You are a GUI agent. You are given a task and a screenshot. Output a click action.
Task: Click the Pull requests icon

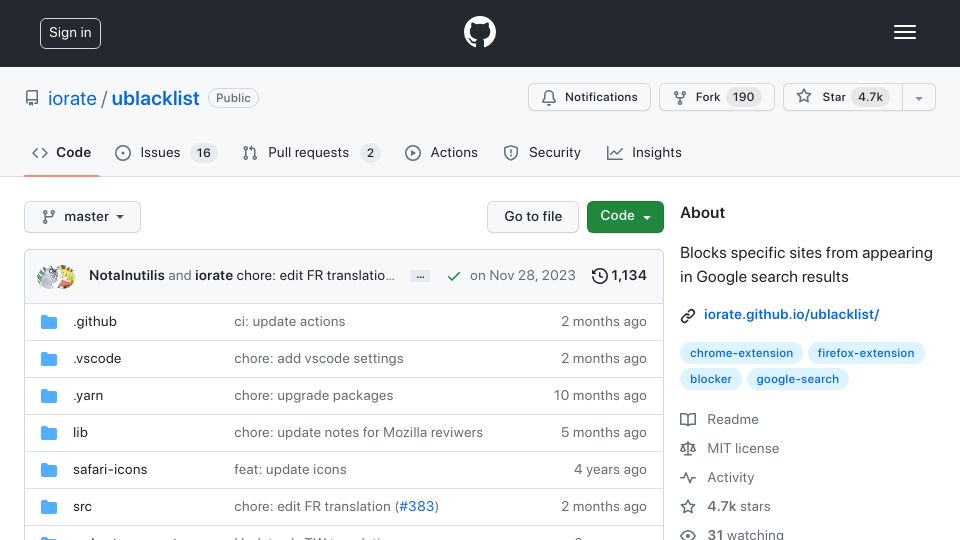pyautogui.click(x=250, y=153)
